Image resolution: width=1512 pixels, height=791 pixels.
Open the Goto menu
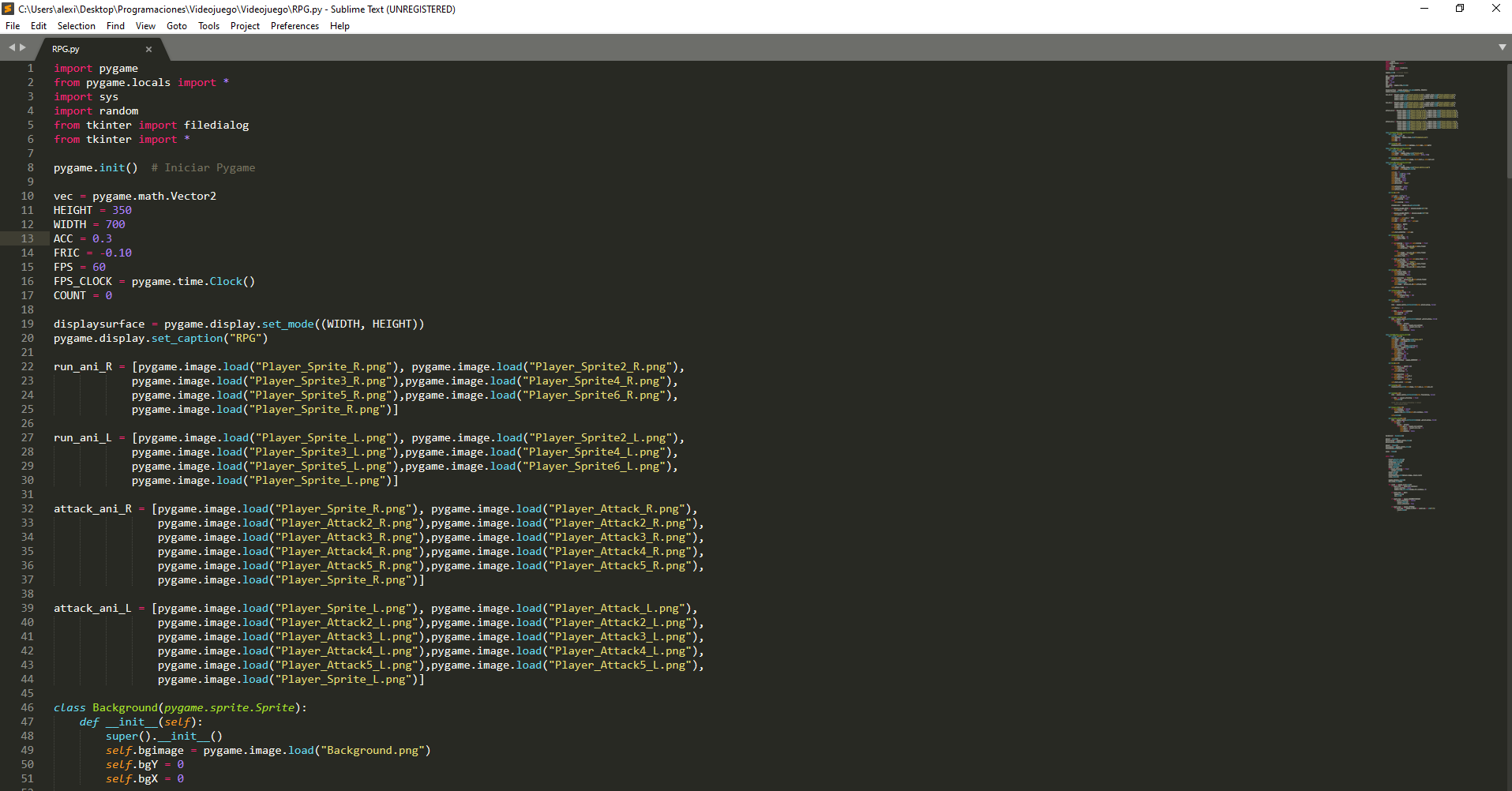[x=176, y=25]
